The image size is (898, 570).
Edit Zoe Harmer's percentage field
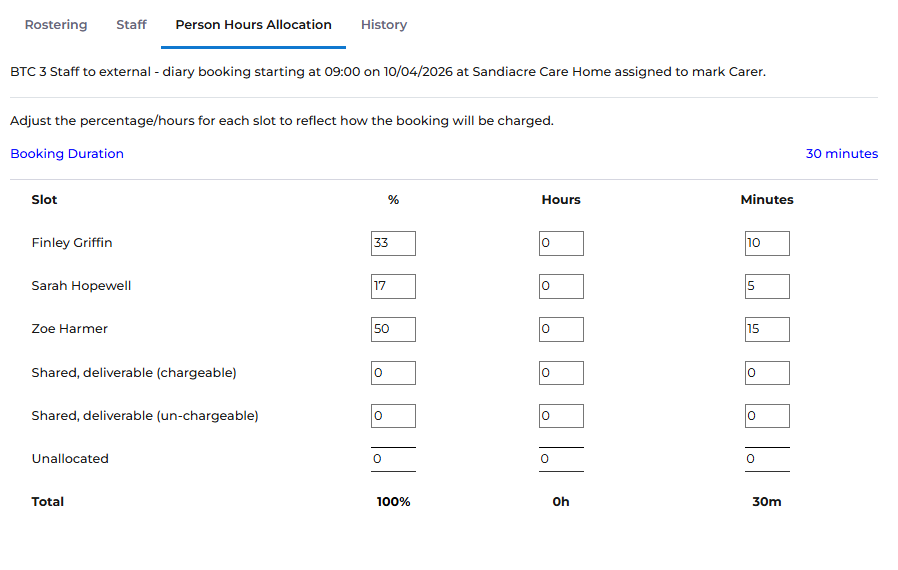coord(393,329)
